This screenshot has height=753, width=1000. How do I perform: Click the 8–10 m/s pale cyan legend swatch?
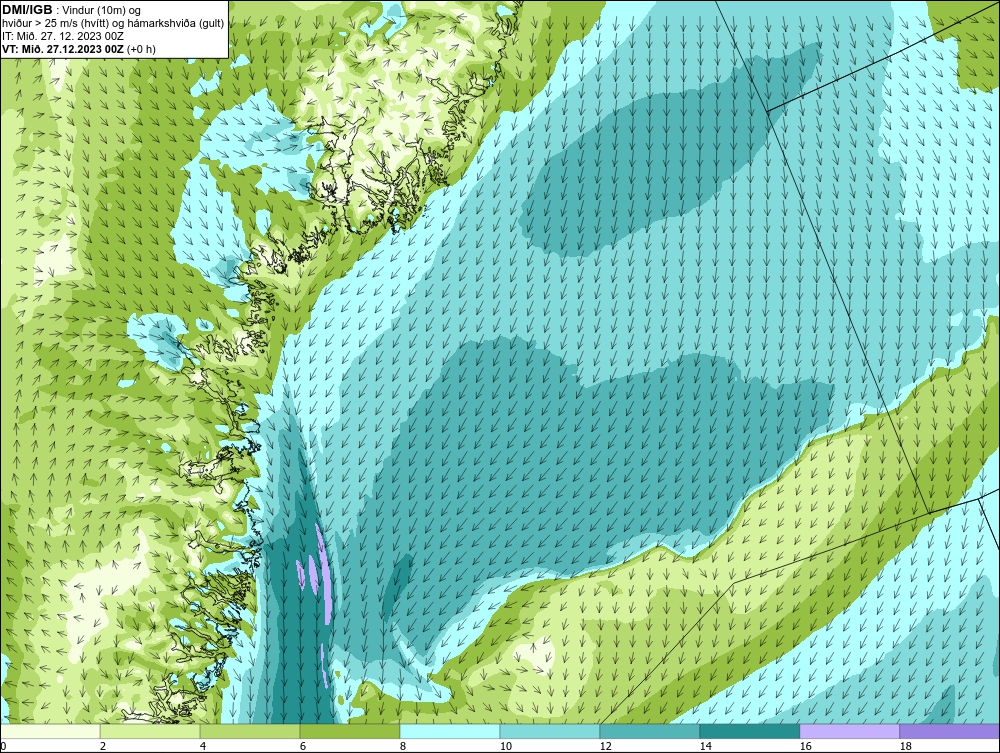[x=450, y=731]
